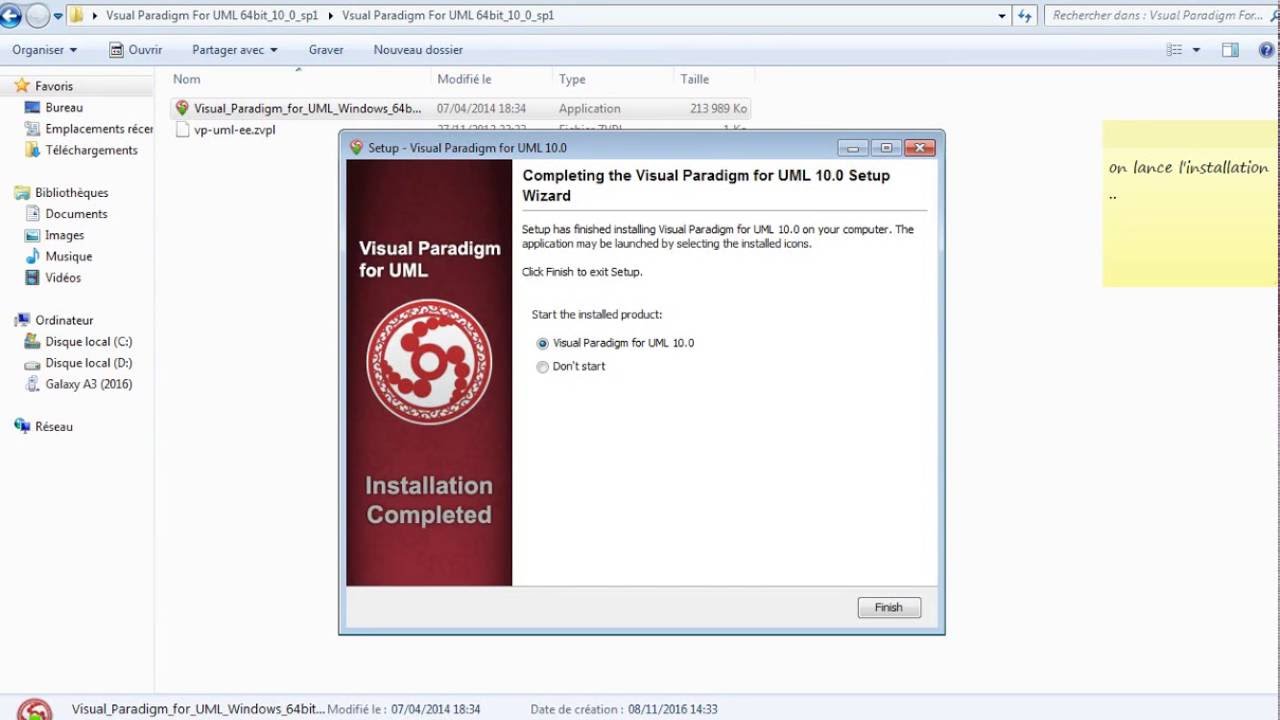This screenshot has width=1280, height=720.
Task: Open Téléchargements in navigation pane
Action: (x=91, y=150)
